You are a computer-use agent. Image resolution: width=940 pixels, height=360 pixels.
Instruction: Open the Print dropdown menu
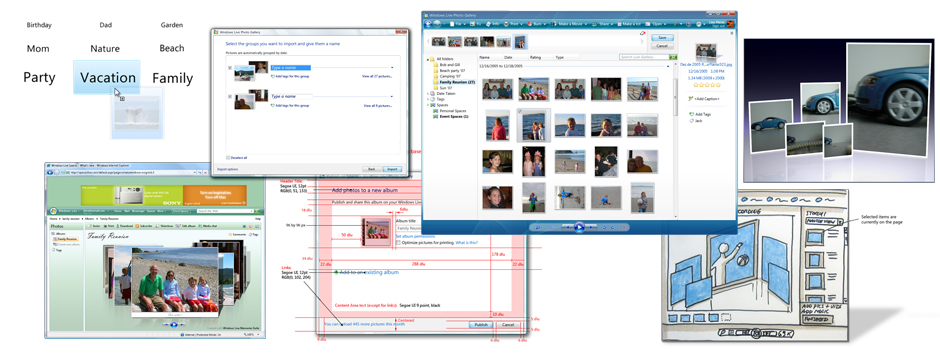tap(513, 24)
